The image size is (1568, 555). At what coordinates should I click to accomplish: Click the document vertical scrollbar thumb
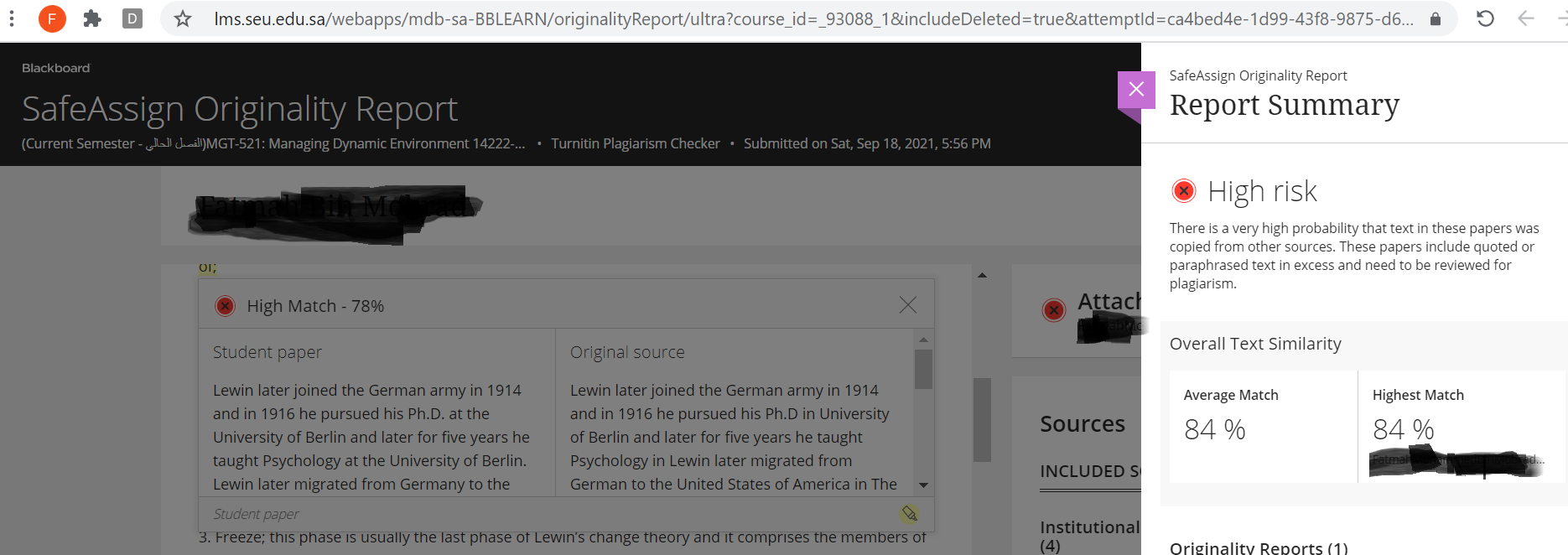click(x=982, y=419)
